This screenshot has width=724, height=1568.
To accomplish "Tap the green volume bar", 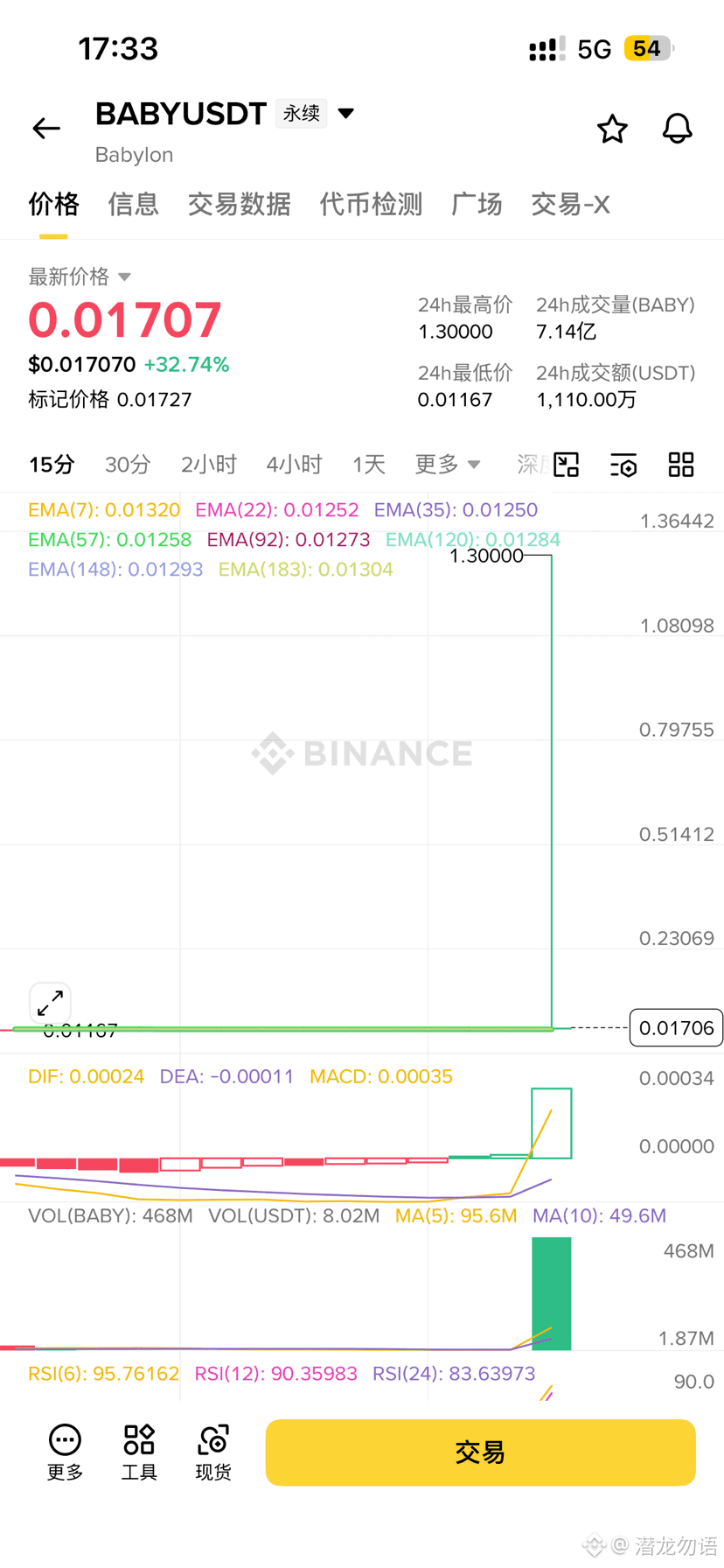I will (552, 1293).
